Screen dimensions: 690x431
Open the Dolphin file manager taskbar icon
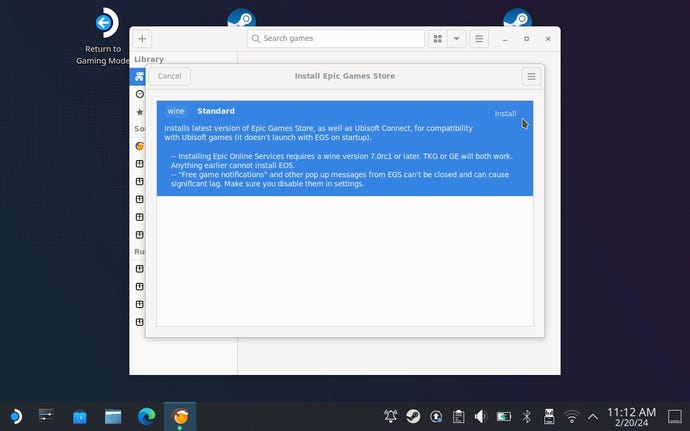click(113, 416)
